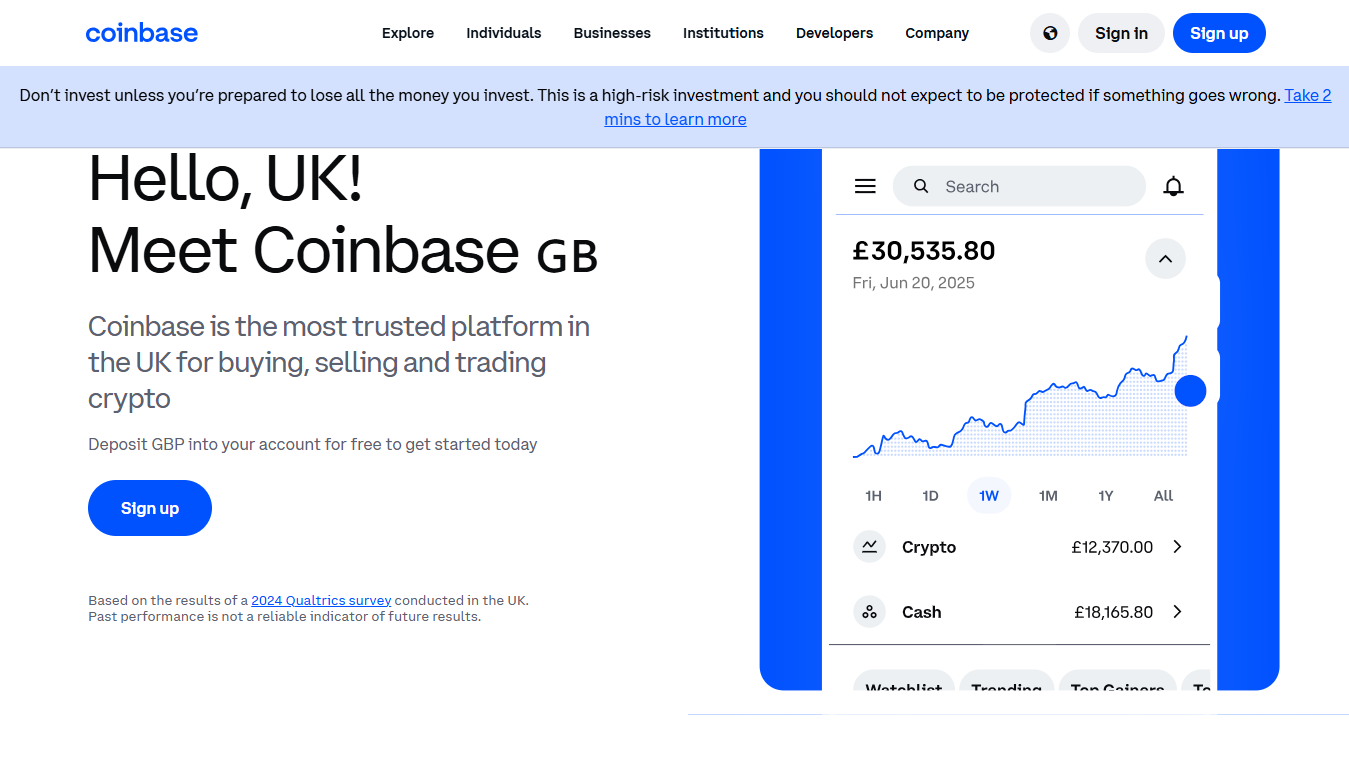Select the 1H time range
The width and height of the screenshot is (1349, 768).
(x=873, y=496)
